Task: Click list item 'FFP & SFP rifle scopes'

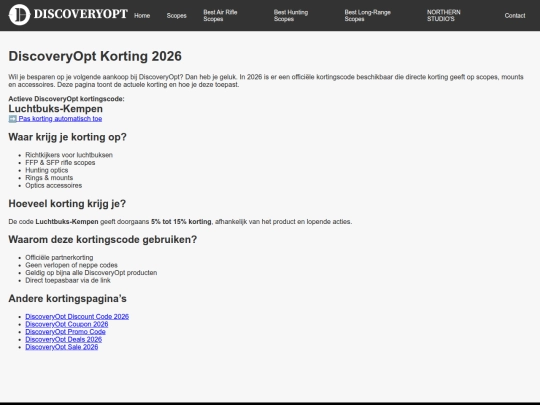Action: click(x=60, y=163)
